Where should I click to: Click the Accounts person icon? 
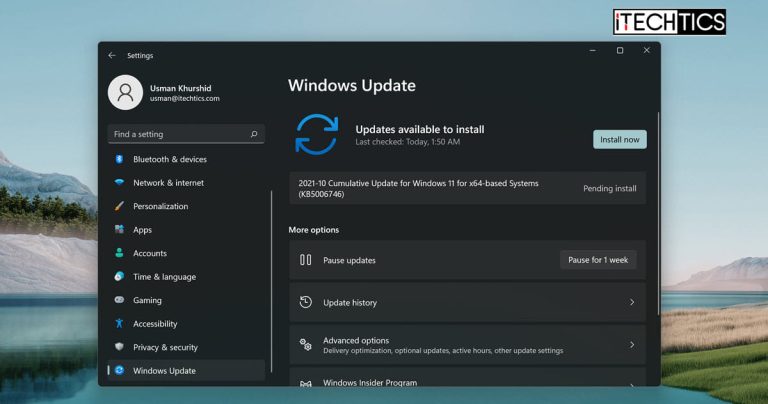tap(119, 253)
